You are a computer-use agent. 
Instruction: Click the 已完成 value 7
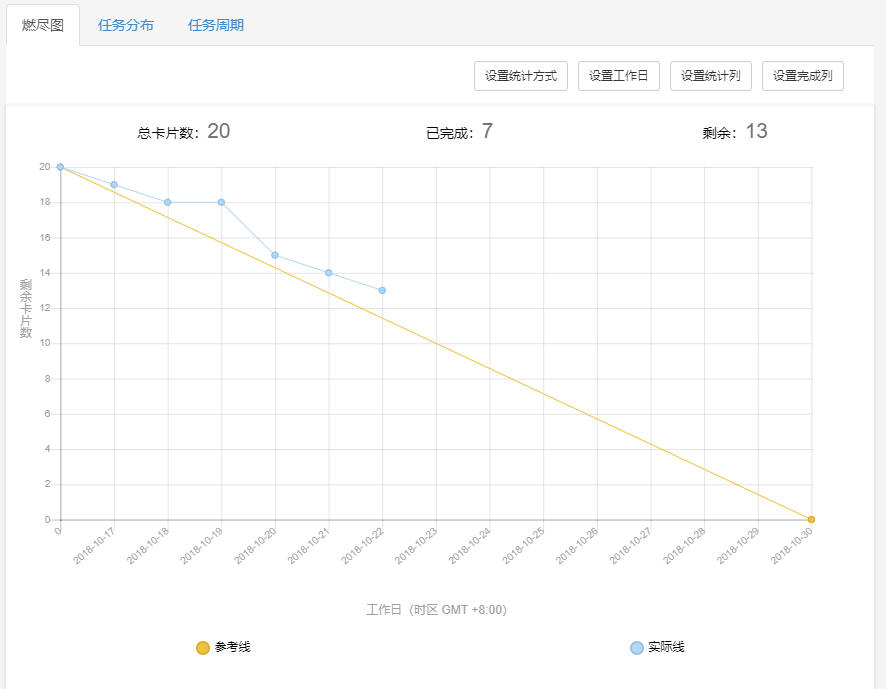pos(487,131)
